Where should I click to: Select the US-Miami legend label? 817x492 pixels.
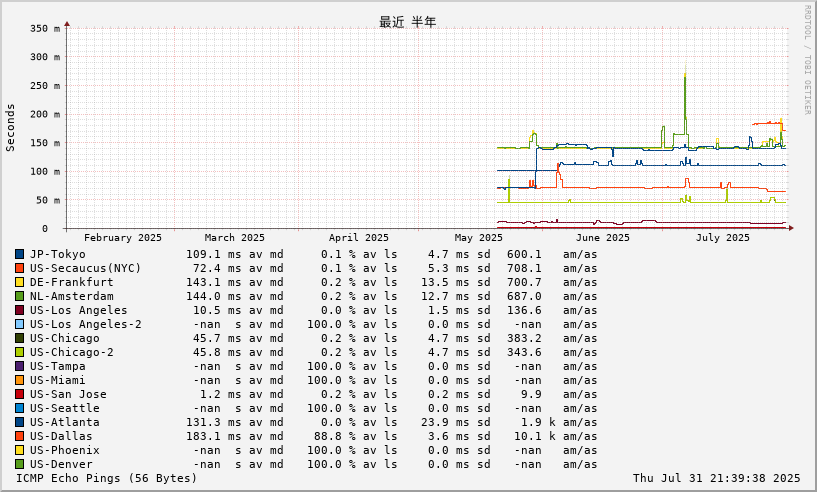[57, 381]
